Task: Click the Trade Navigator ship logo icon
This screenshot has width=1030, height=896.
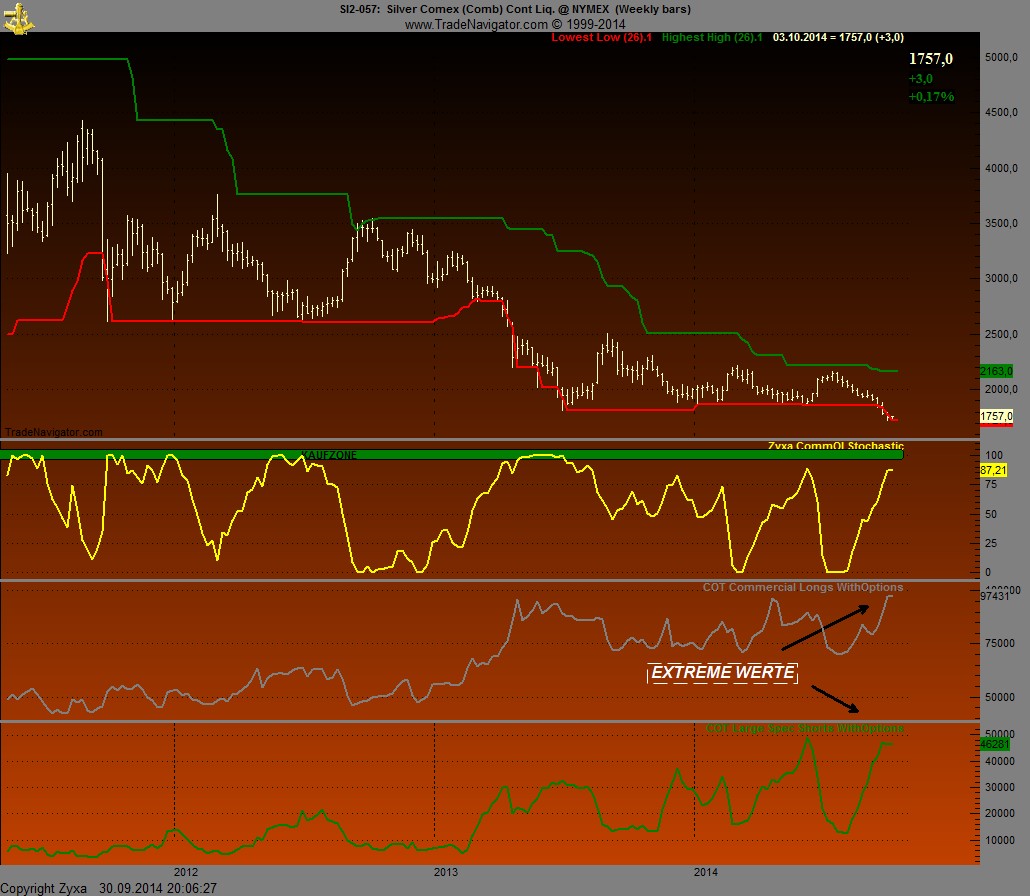Action: tap(18, 18)
